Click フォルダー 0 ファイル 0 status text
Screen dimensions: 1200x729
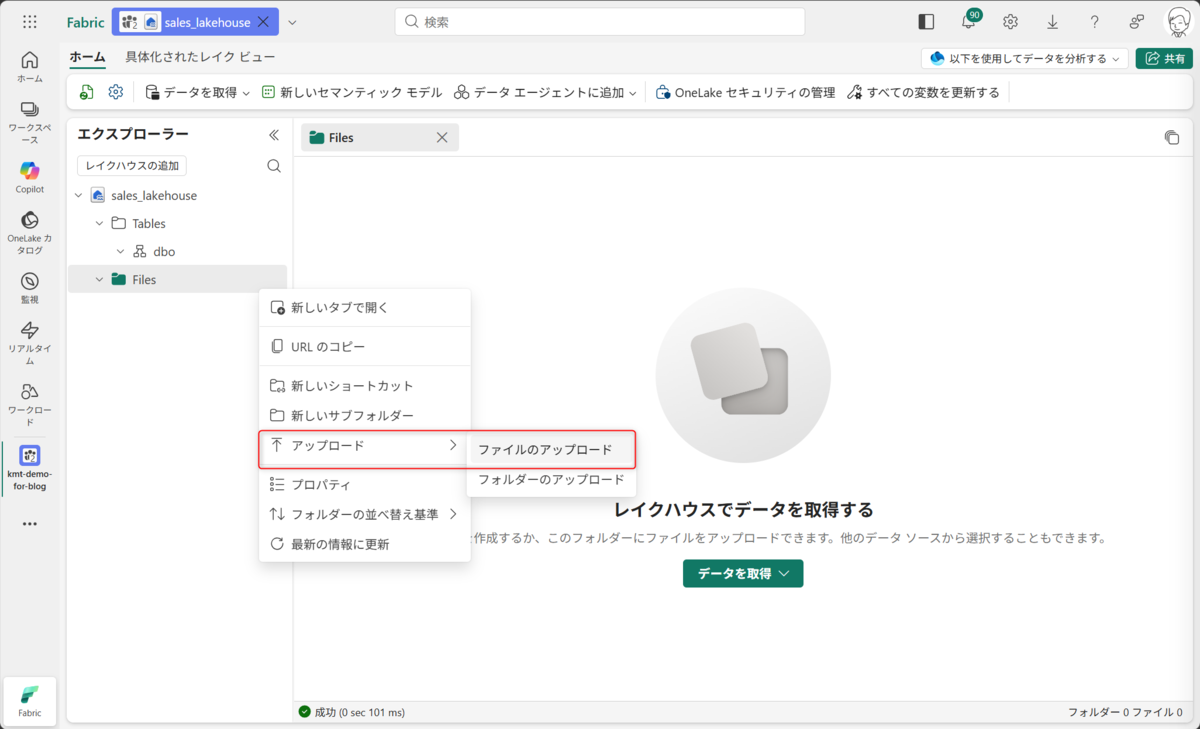[x=1127, y=712]
